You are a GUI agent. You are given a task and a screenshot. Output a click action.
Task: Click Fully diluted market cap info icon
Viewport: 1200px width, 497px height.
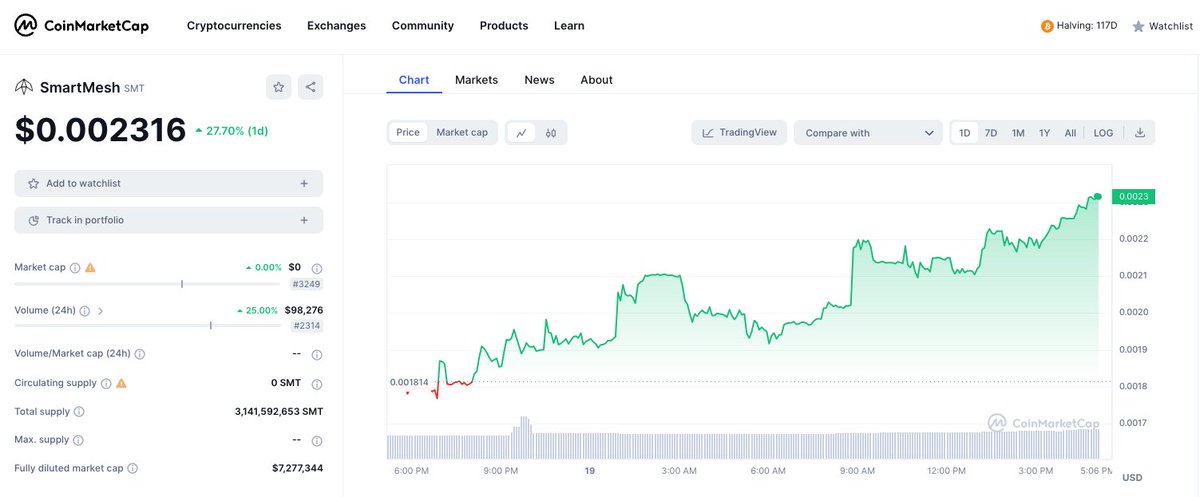coord(133,468)
